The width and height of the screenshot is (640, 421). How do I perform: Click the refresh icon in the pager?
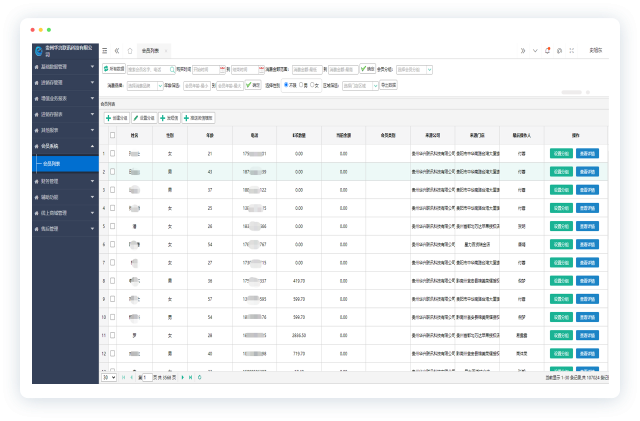tap(200, 377)
